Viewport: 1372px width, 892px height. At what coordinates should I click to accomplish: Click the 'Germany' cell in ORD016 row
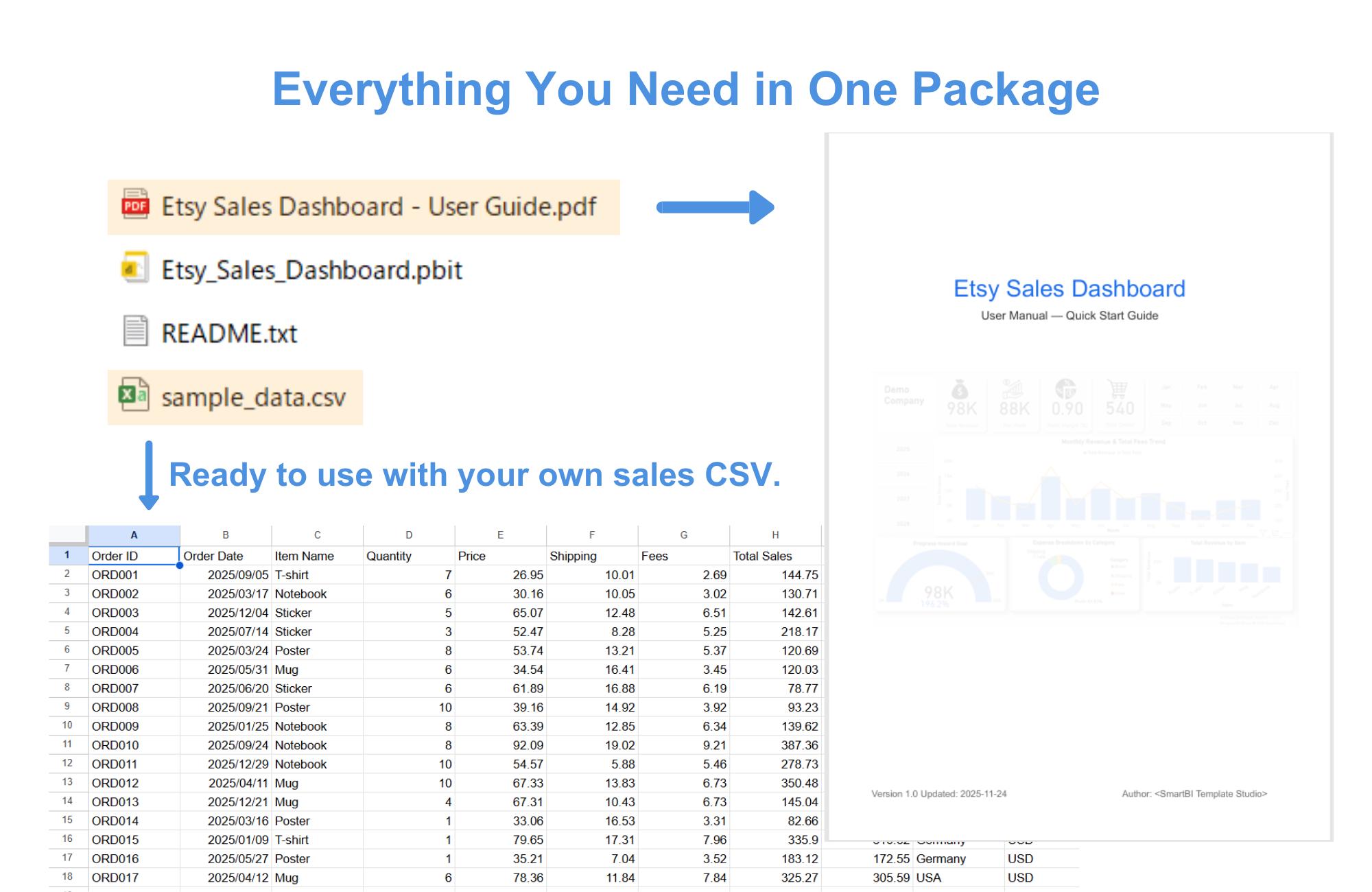[958, 859]
